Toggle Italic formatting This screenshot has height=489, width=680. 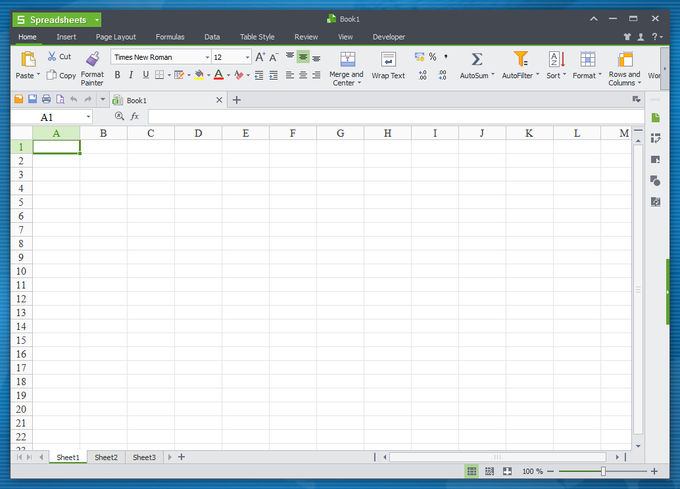[x=131, y=75]
